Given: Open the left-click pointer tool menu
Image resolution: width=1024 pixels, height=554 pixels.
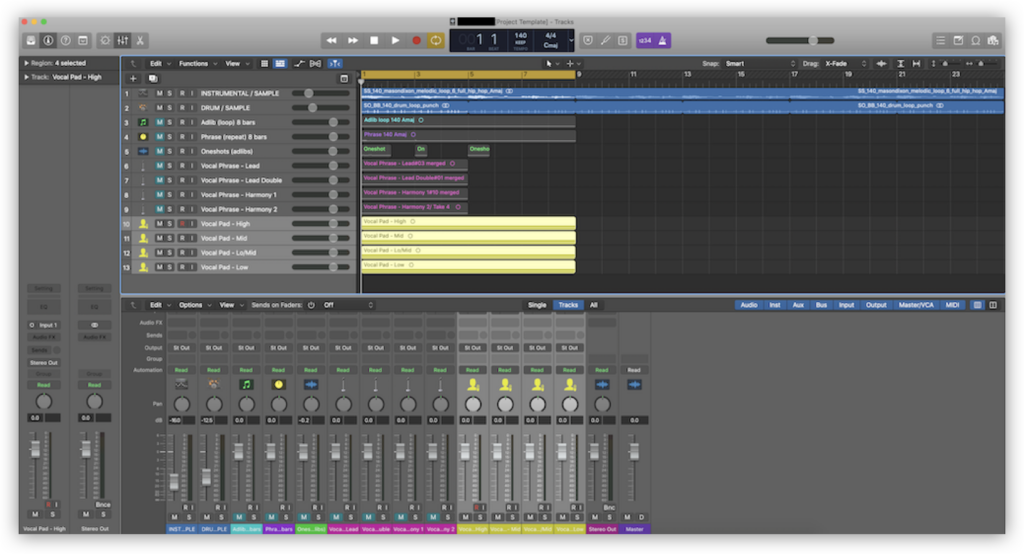Looking at the screenshot, I should [x=551, y=63].
